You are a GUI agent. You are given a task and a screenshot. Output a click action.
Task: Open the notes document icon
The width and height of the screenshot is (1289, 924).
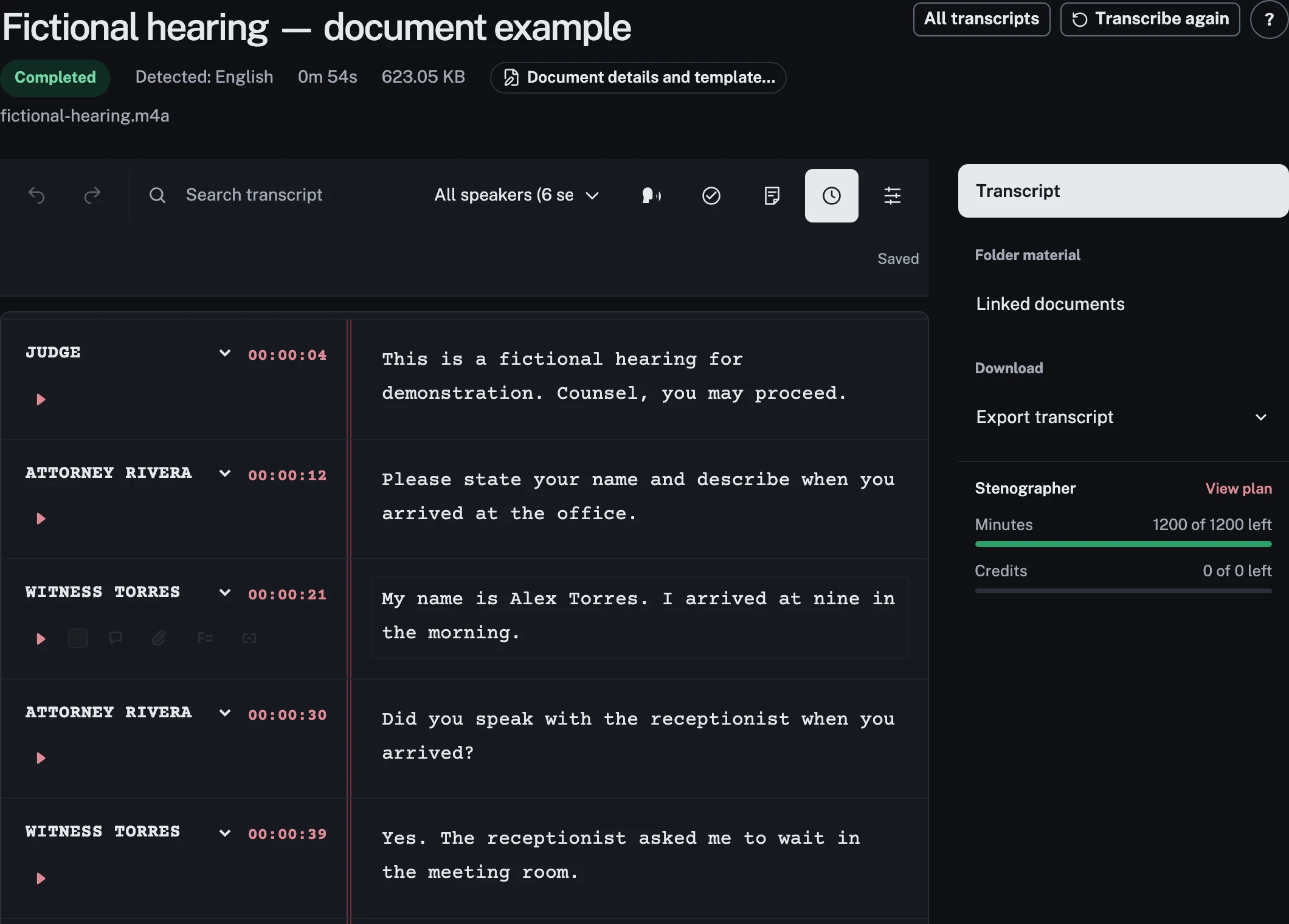click(x=772, y=195)
